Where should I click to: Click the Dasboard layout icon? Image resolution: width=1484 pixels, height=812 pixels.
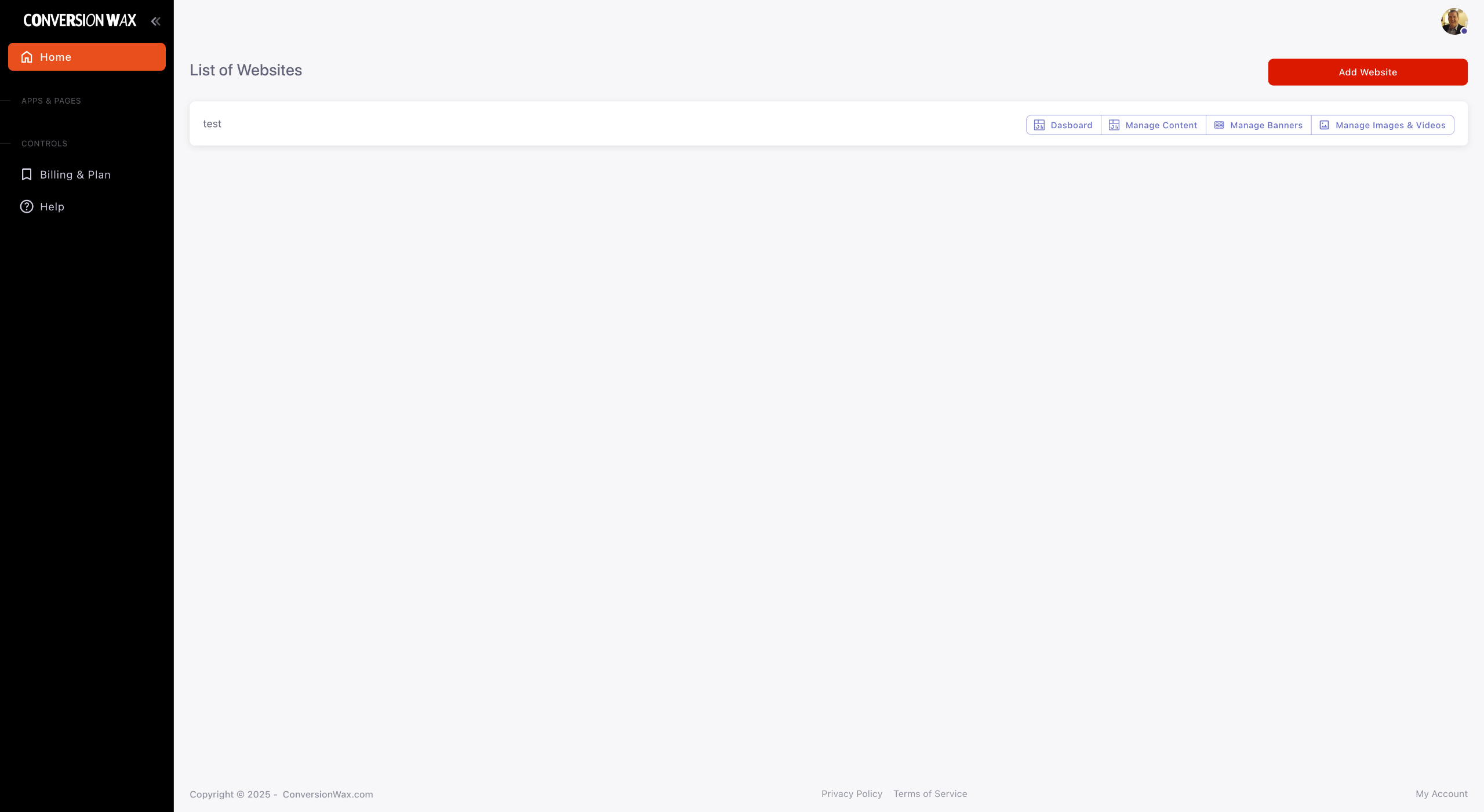[x=1039, y=125]
